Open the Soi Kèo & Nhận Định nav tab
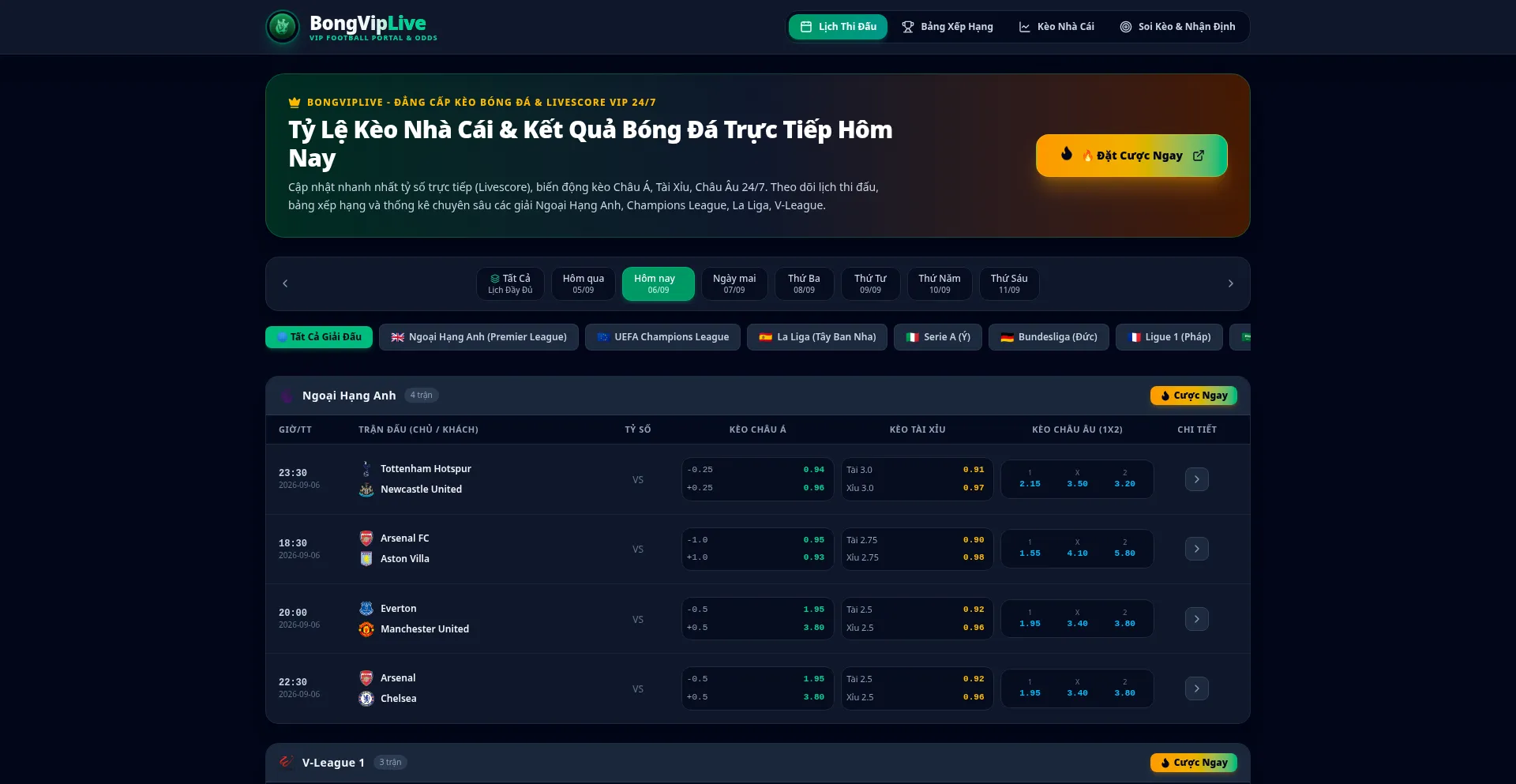 click(1177, 27)
